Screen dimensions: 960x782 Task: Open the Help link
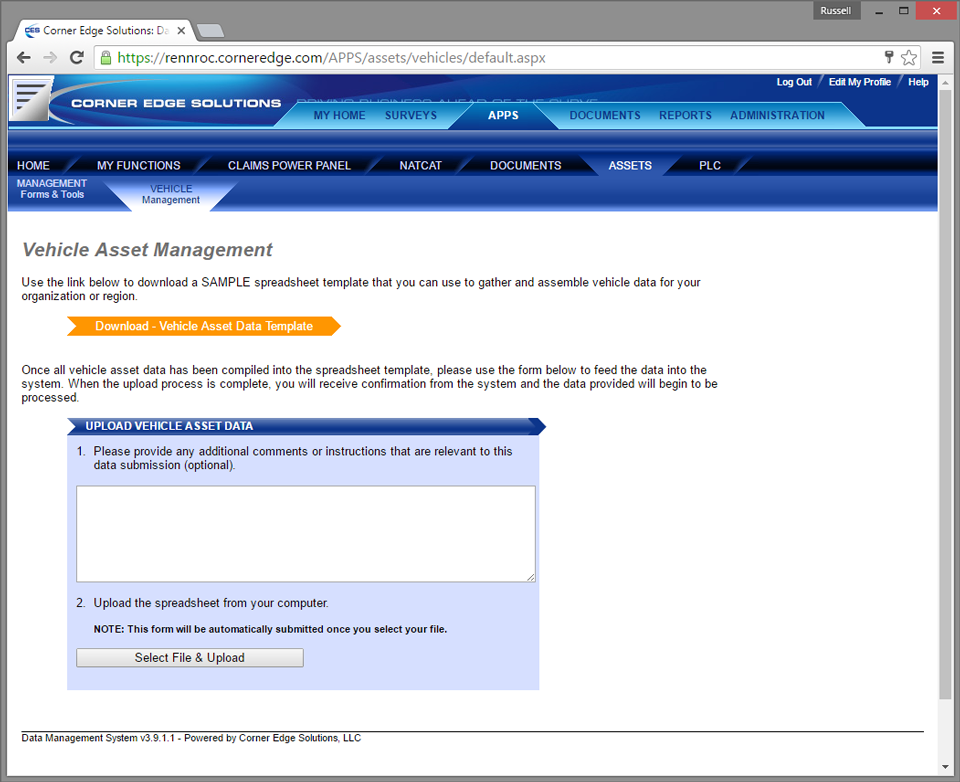point(918,82)
